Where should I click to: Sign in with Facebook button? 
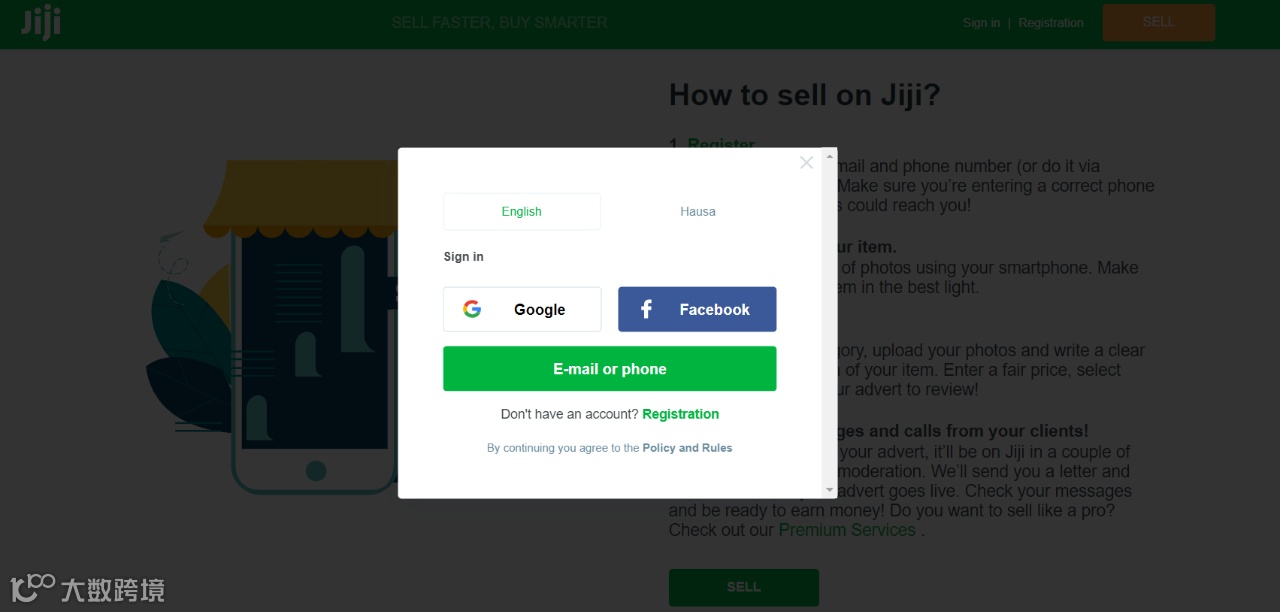697,309
